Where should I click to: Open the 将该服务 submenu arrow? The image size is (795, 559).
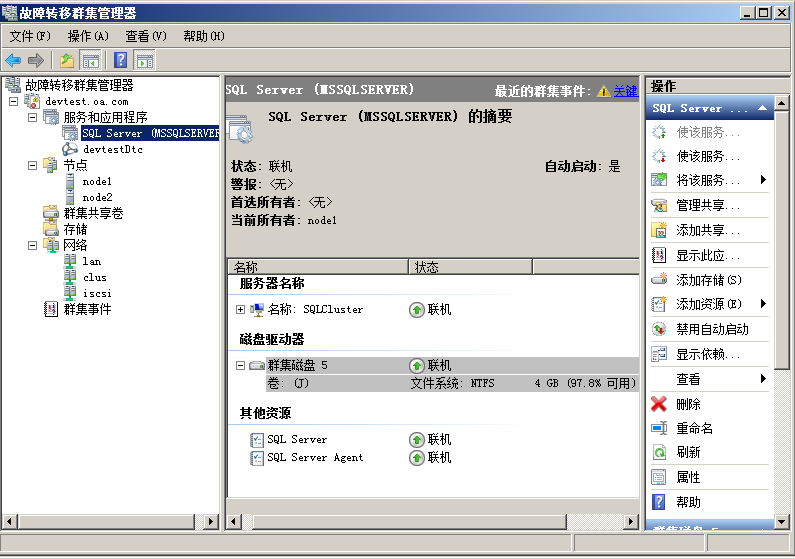[x=763, y=179]
